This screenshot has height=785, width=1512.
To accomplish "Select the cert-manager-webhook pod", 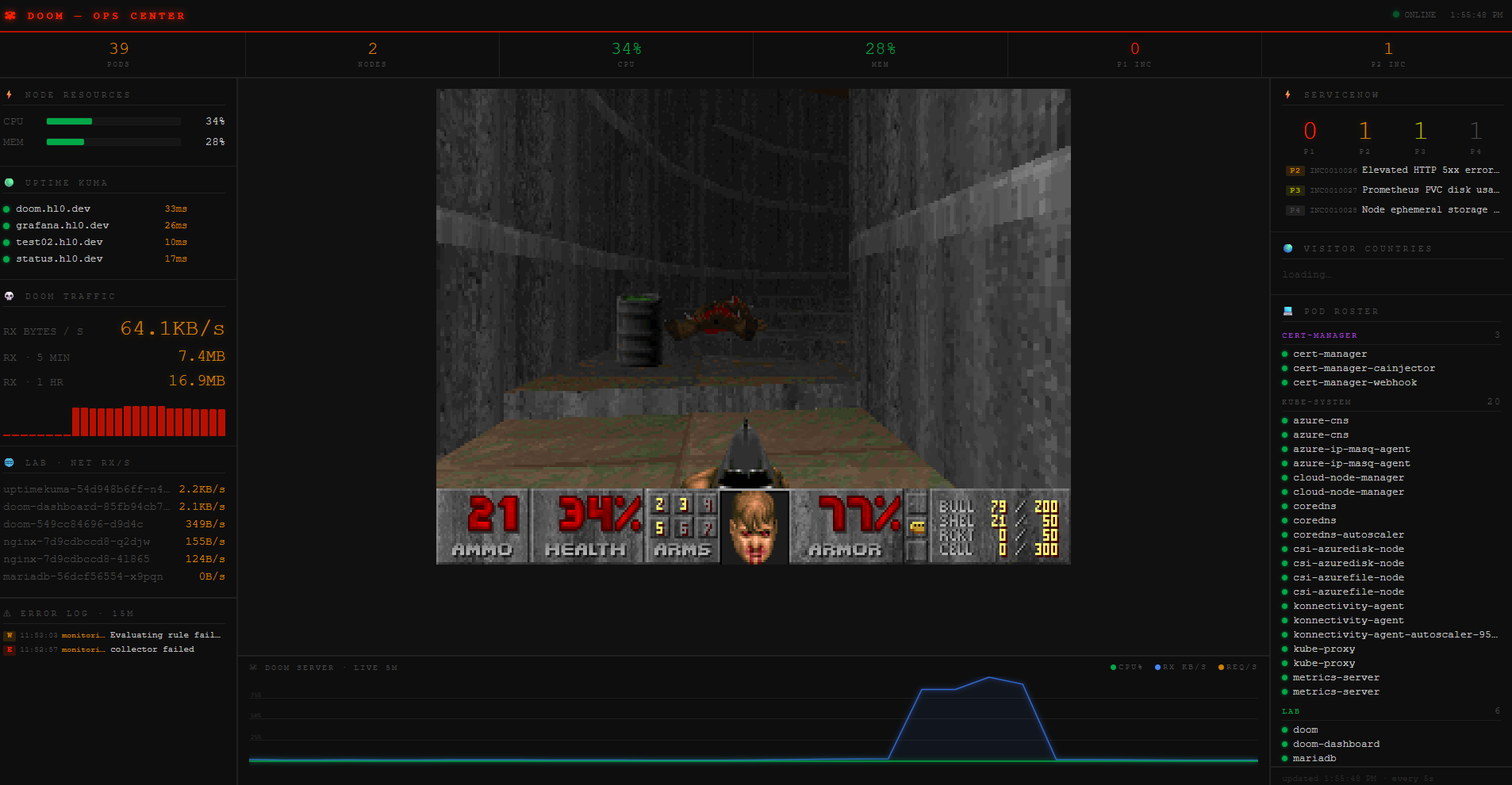I will coord(1355,383).
